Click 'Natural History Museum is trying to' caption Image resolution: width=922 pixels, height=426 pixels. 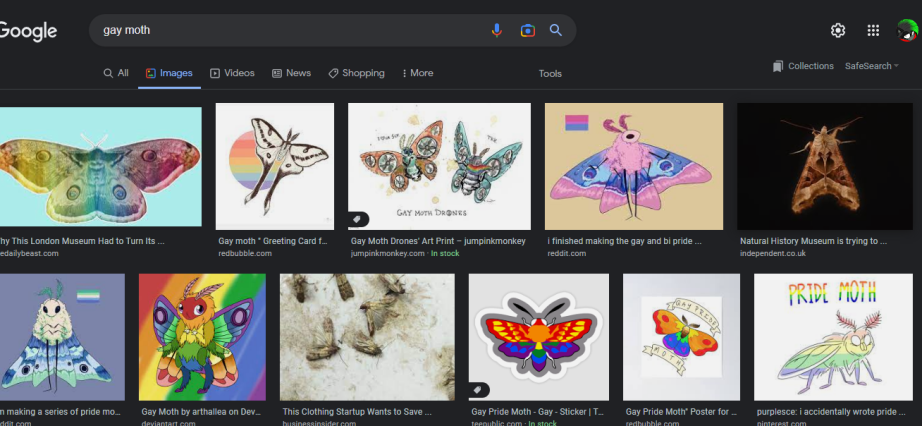pos(813,241)
